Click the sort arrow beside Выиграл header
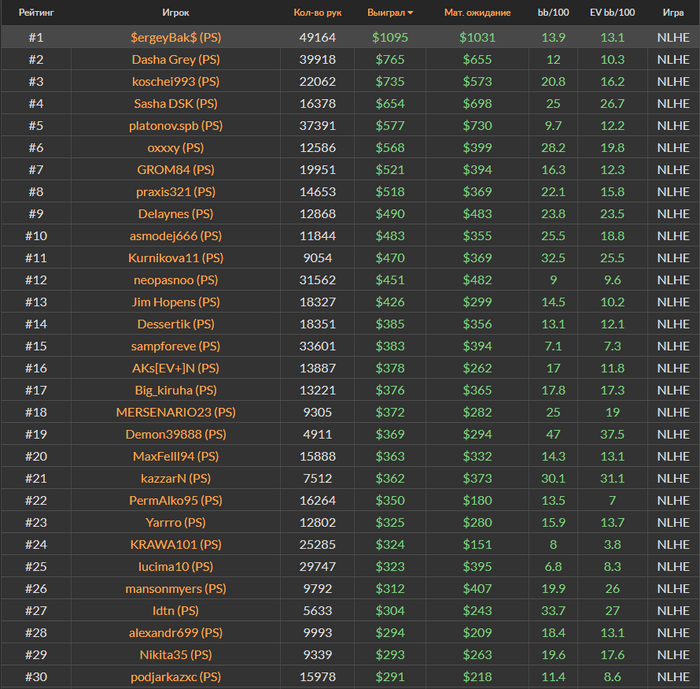Image resolution: width=700 pixels, height=689 pixels. click(410, 13)
